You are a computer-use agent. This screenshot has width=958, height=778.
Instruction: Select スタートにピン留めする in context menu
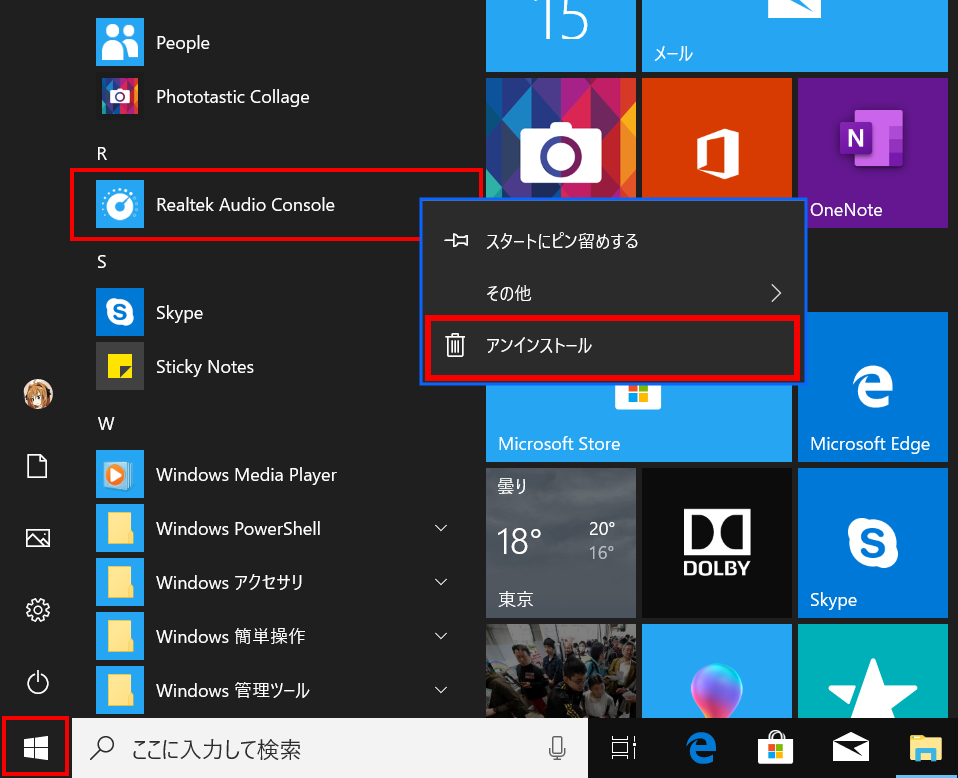pyautogui.click(x=613, y=241)
